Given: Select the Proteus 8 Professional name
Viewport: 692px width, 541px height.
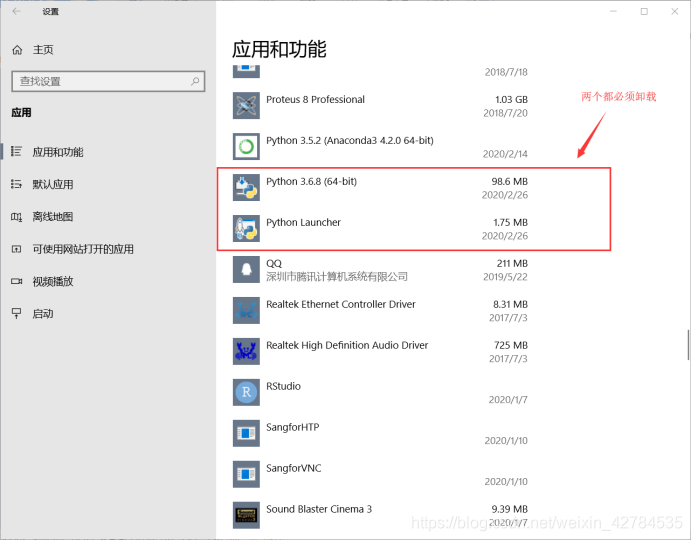Looking at the screenshot, I should tap(315, 99).
